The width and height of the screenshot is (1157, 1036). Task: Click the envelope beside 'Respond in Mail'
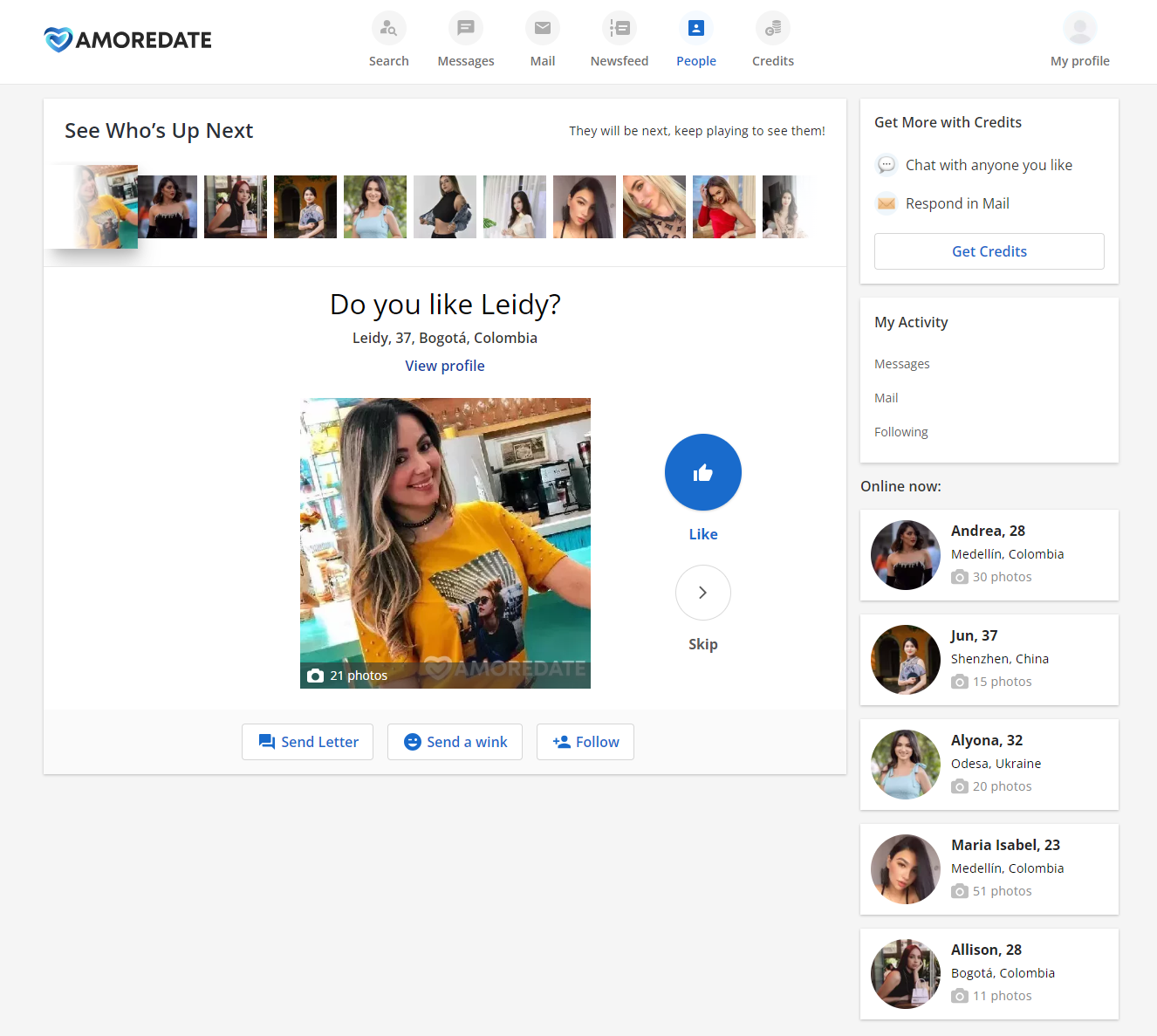(x=887, y=202)
